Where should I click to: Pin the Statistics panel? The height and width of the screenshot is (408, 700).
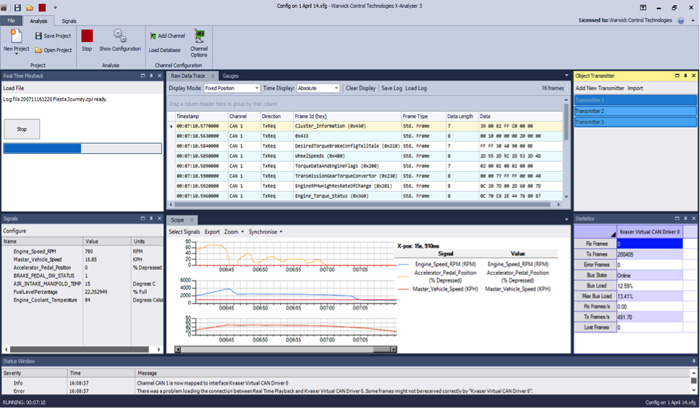(x=685, y=219)
